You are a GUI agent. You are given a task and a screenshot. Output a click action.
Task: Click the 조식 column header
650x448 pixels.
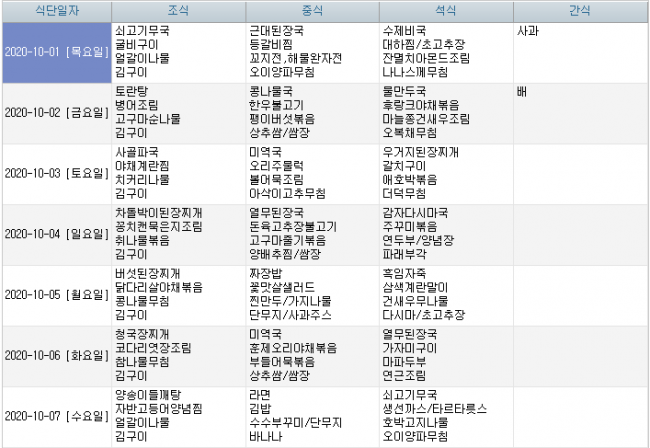point(178,12)
